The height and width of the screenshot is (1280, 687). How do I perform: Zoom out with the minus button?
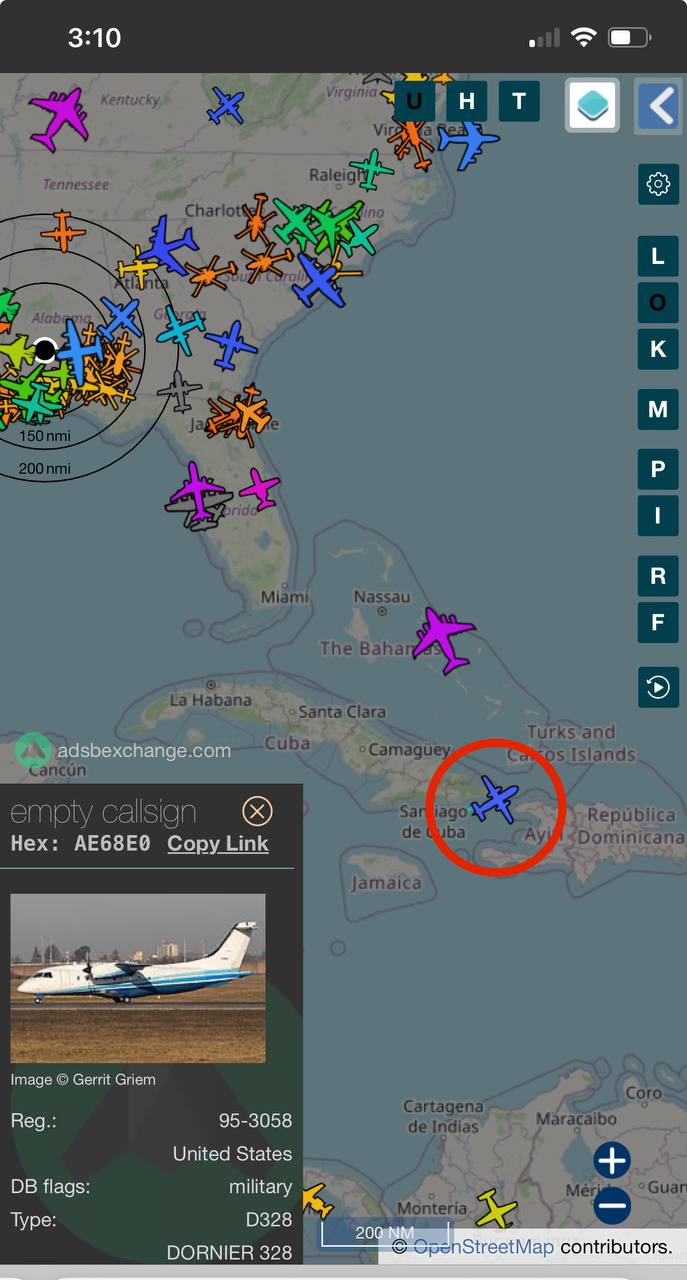tap(612, 1206)
